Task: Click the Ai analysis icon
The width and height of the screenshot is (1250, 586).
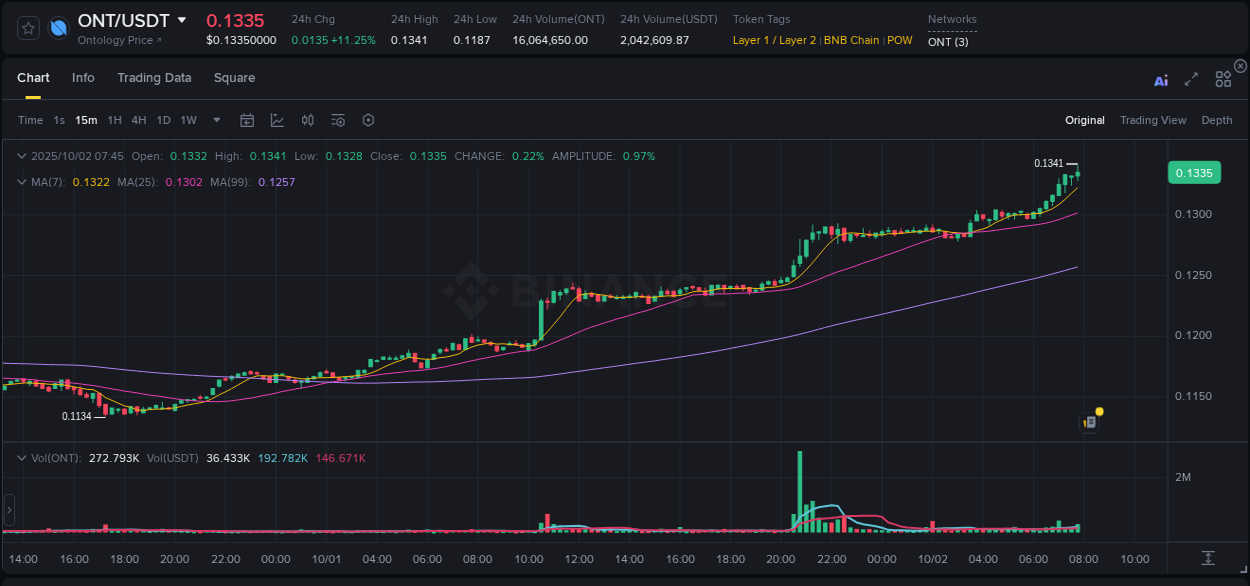Action: pos(1161,80)
